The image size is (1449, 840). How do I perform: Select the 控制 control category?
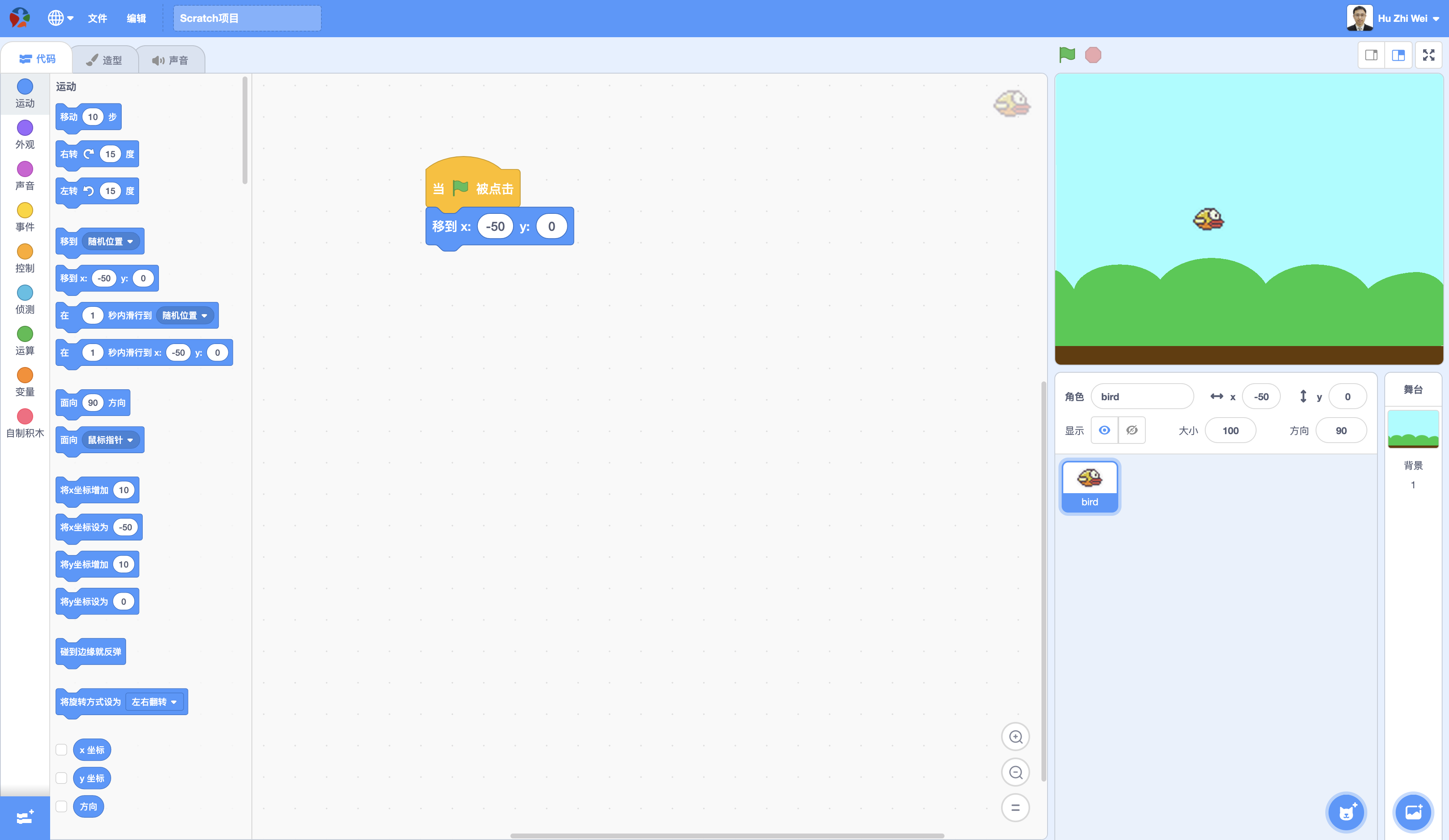(25, 259)
